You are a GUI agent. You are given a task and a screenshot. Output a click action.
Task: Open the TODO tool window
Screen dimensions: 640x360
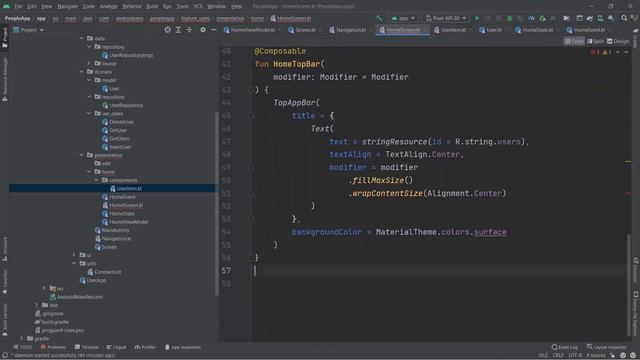pos(23,347)
